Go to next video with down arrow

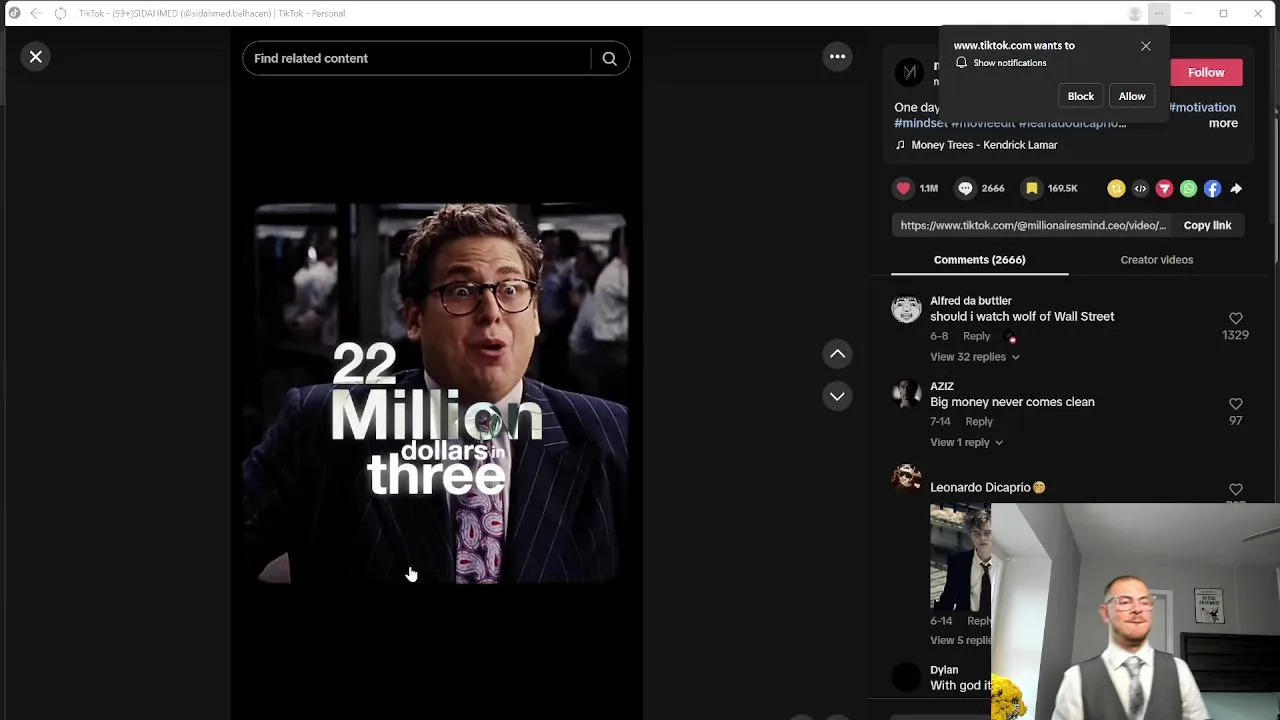(x=837, y=396)
